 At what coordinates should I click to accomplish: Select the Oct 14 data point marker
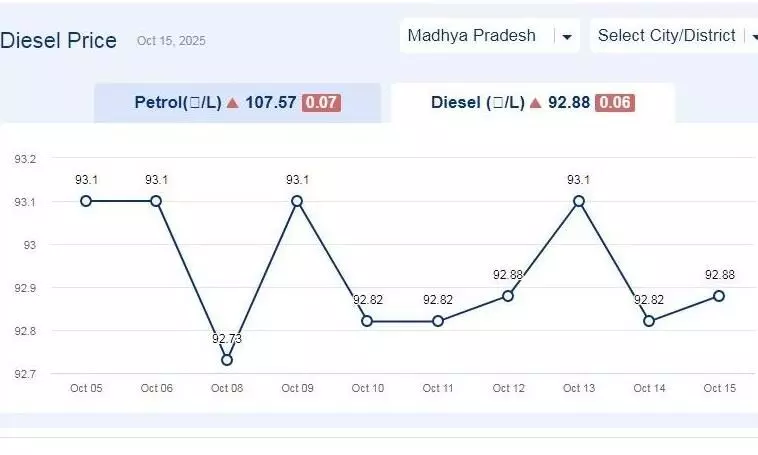pyautogui.click(x=649, y=321)
